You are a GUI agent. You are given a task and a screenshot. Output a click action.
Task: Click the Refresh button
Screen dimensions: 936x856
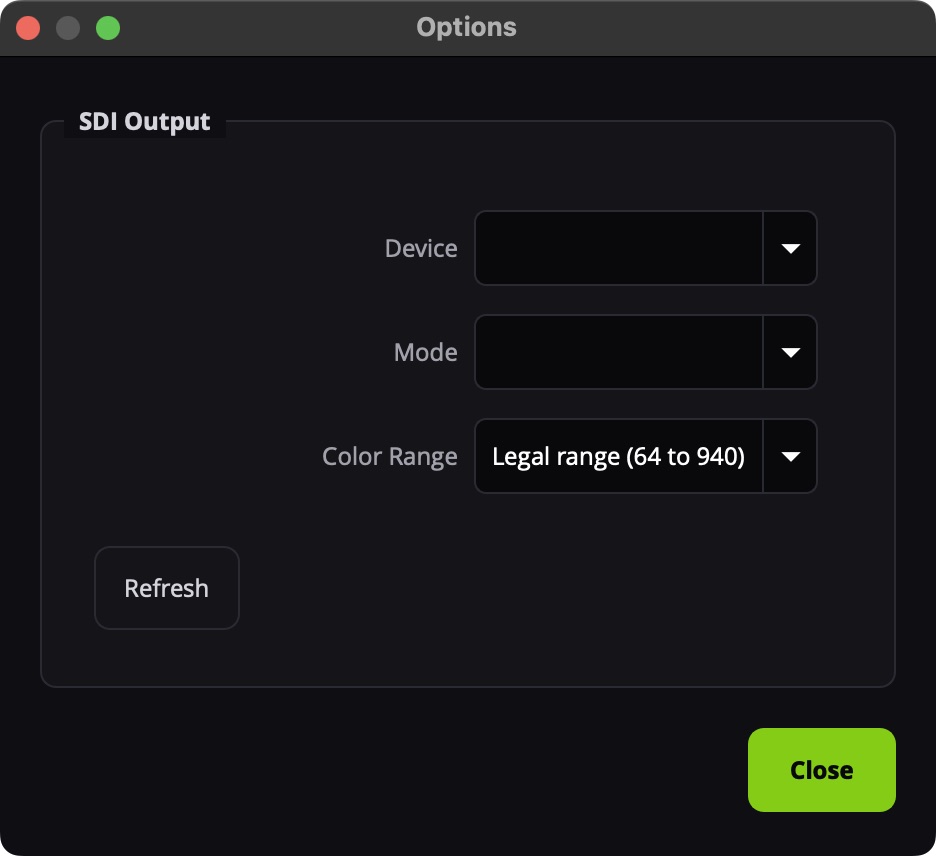[167, 588]
